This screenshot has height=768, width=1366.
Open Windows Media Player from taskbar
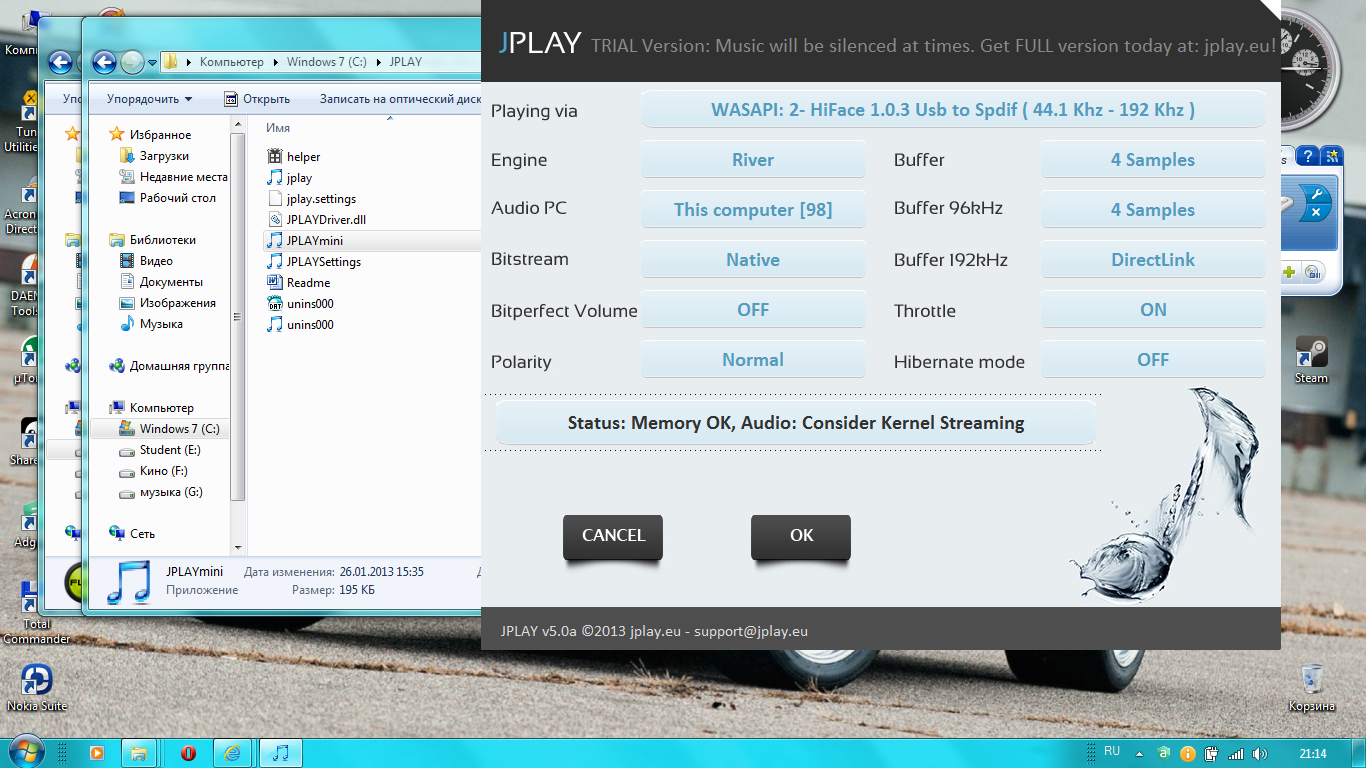(97, 753)
